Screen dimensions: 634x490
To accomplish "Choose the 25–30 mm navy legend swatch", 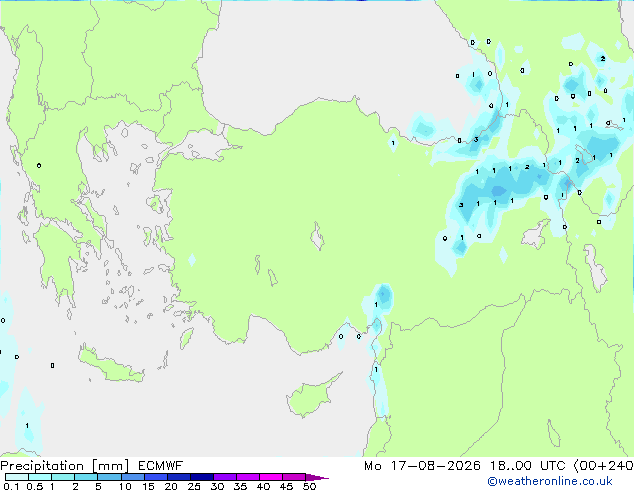I will 201,477.
